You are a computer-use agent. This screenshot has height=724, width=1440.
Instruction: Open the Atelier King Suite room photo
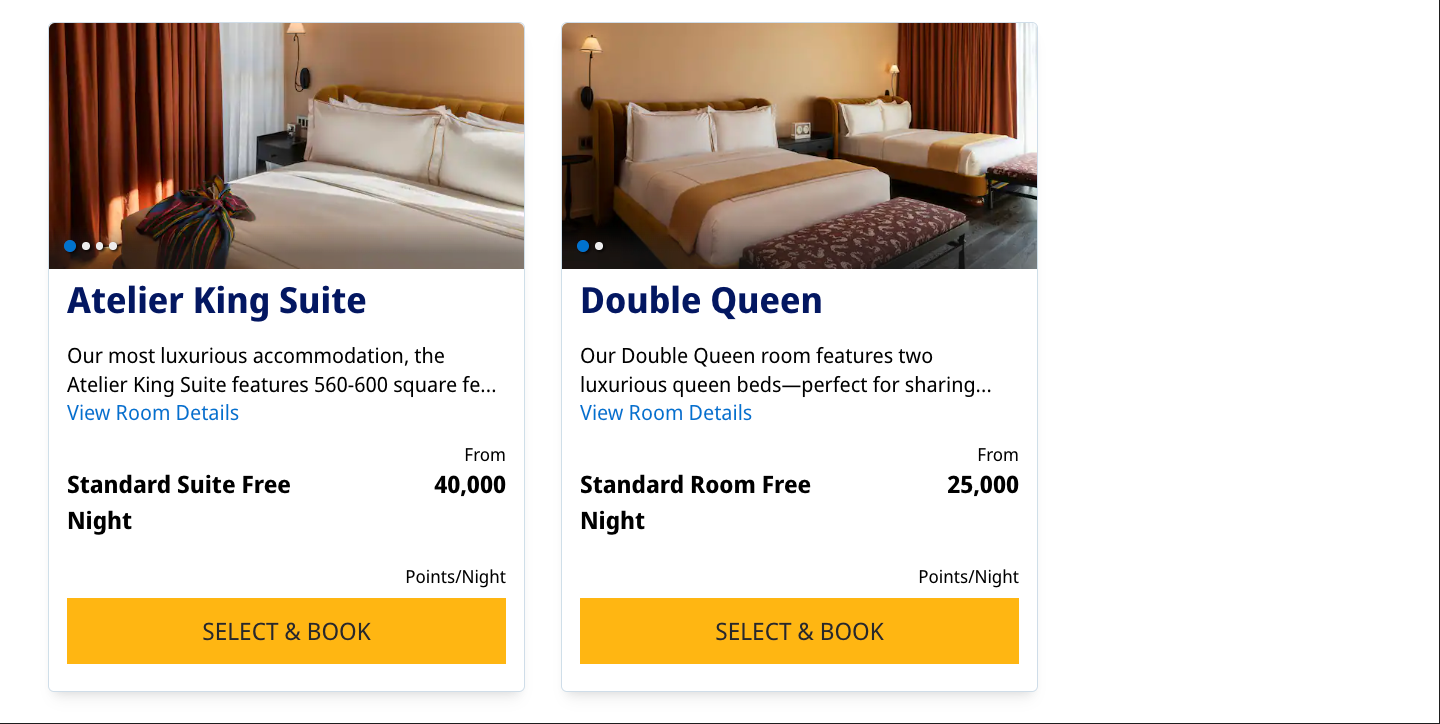tap(286, 146)
